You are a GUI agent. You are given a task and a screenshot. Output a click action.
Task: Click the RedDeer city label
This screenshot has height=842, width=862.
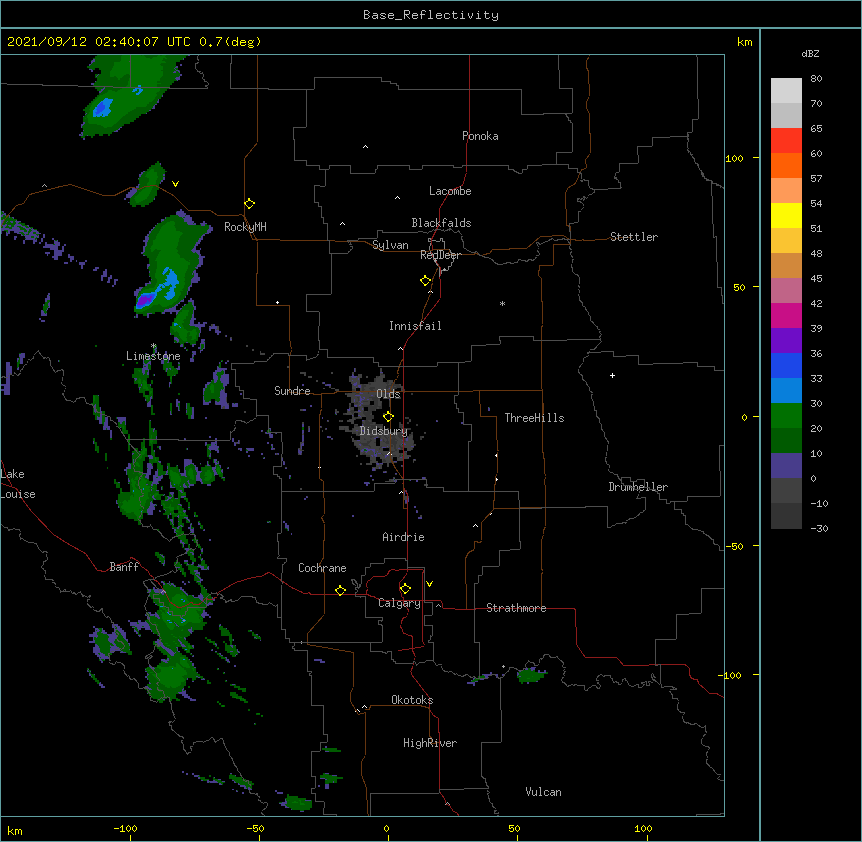point(440,255)
